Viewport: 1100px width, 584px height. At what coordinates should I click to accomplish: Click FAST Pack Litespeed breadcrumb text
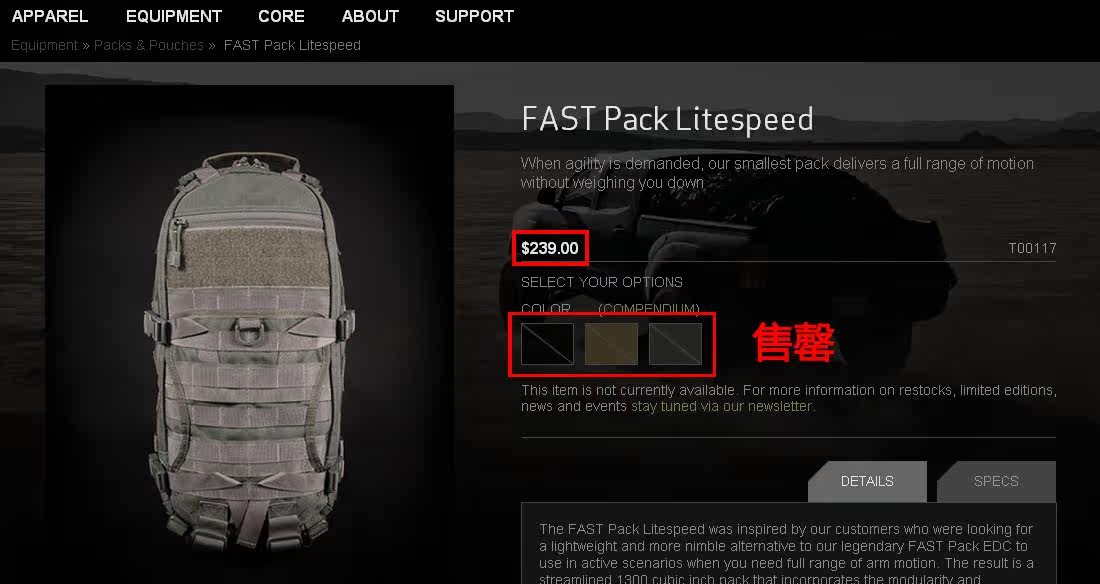click(292, 46)
